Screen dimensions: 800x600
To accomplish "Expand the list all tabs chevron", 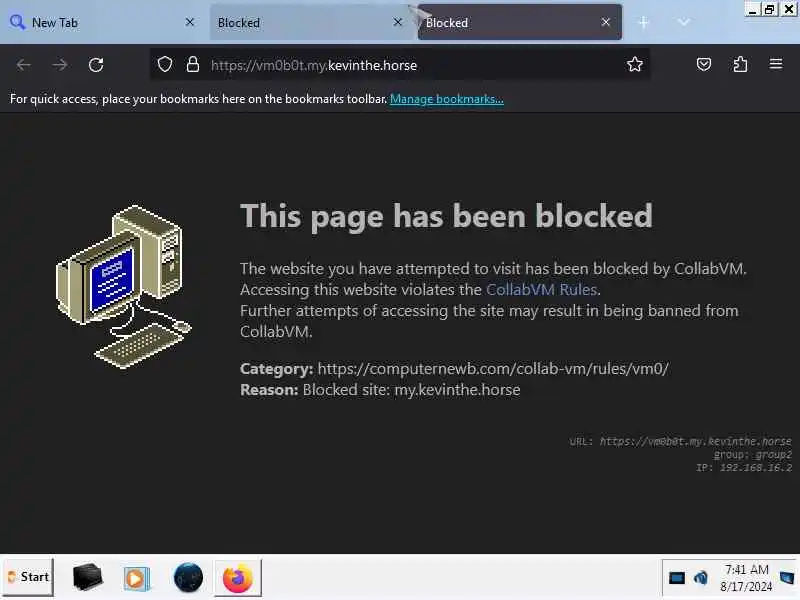I will 684,22.
